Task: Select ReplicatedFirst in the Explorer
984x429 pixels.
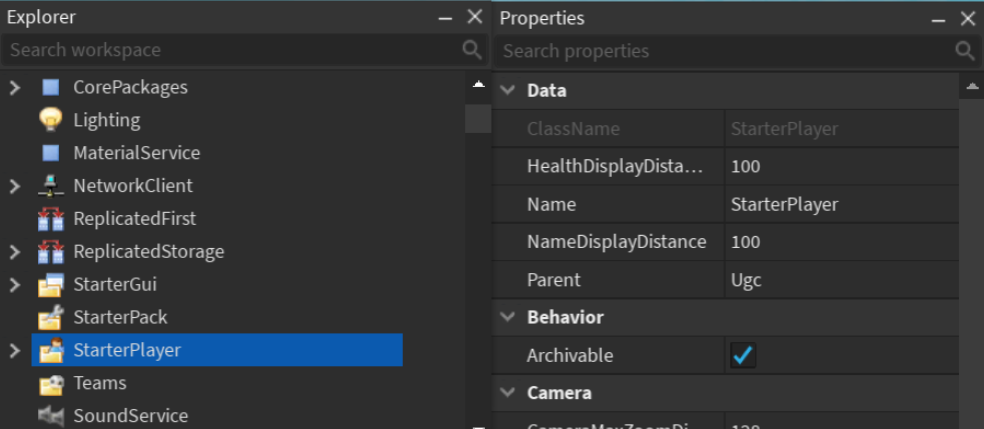Action: click(134, 219)
